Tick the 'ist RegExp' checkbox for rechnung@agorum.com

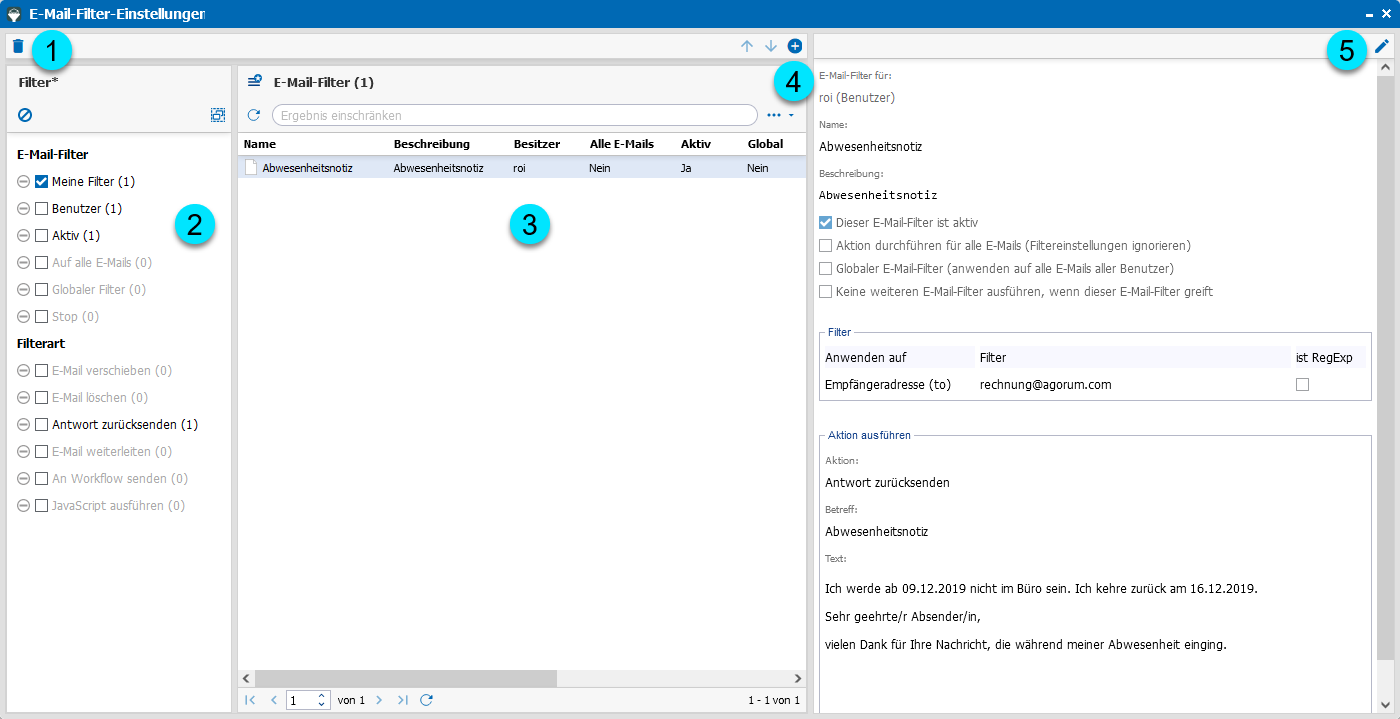click(x=1302, y=385)
